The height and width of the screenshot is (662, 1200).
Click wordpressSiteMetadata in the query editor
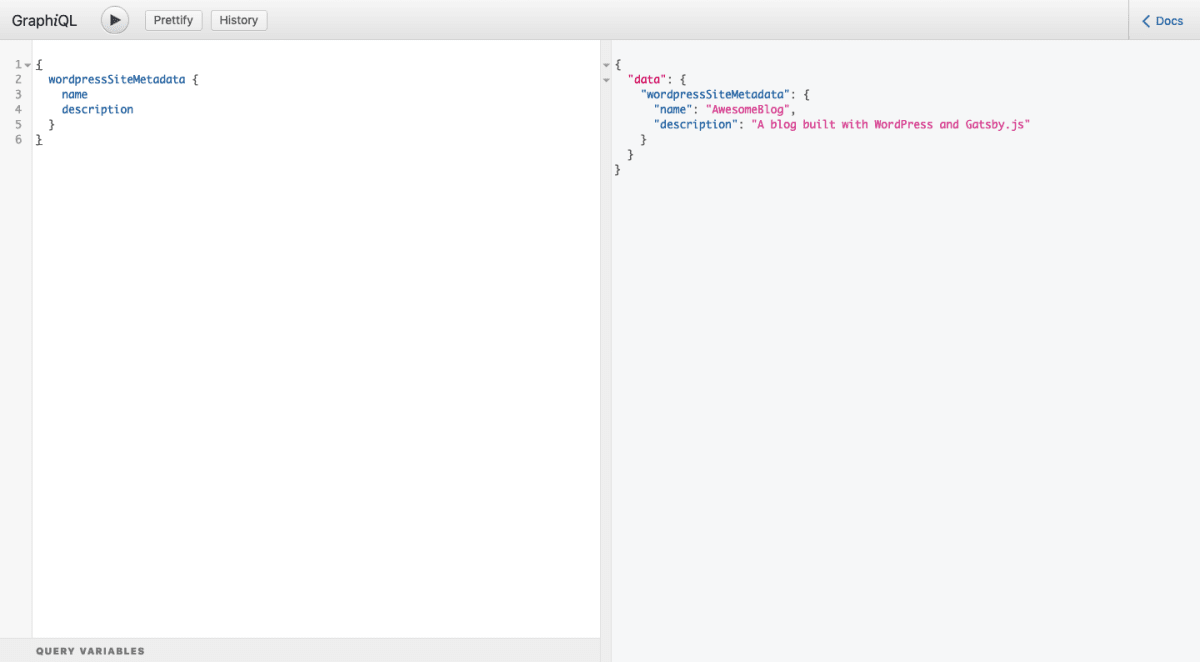click(117, 79)
